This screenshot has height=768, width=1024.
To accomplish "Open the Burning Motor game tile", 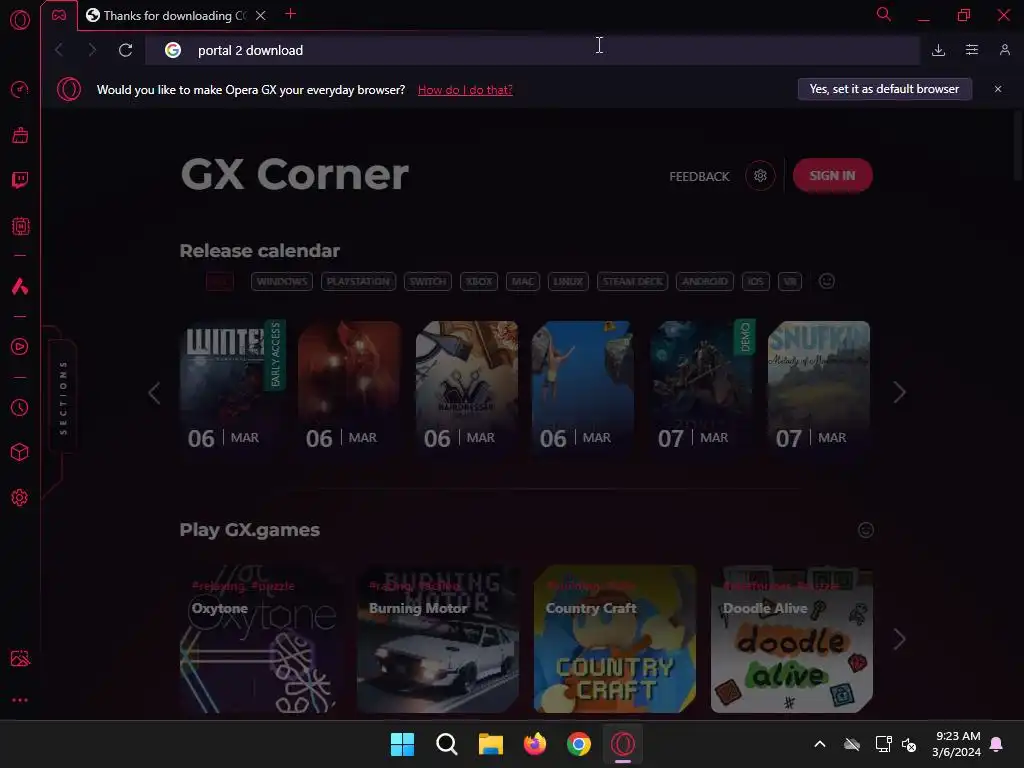I will [x=438, y=639].
